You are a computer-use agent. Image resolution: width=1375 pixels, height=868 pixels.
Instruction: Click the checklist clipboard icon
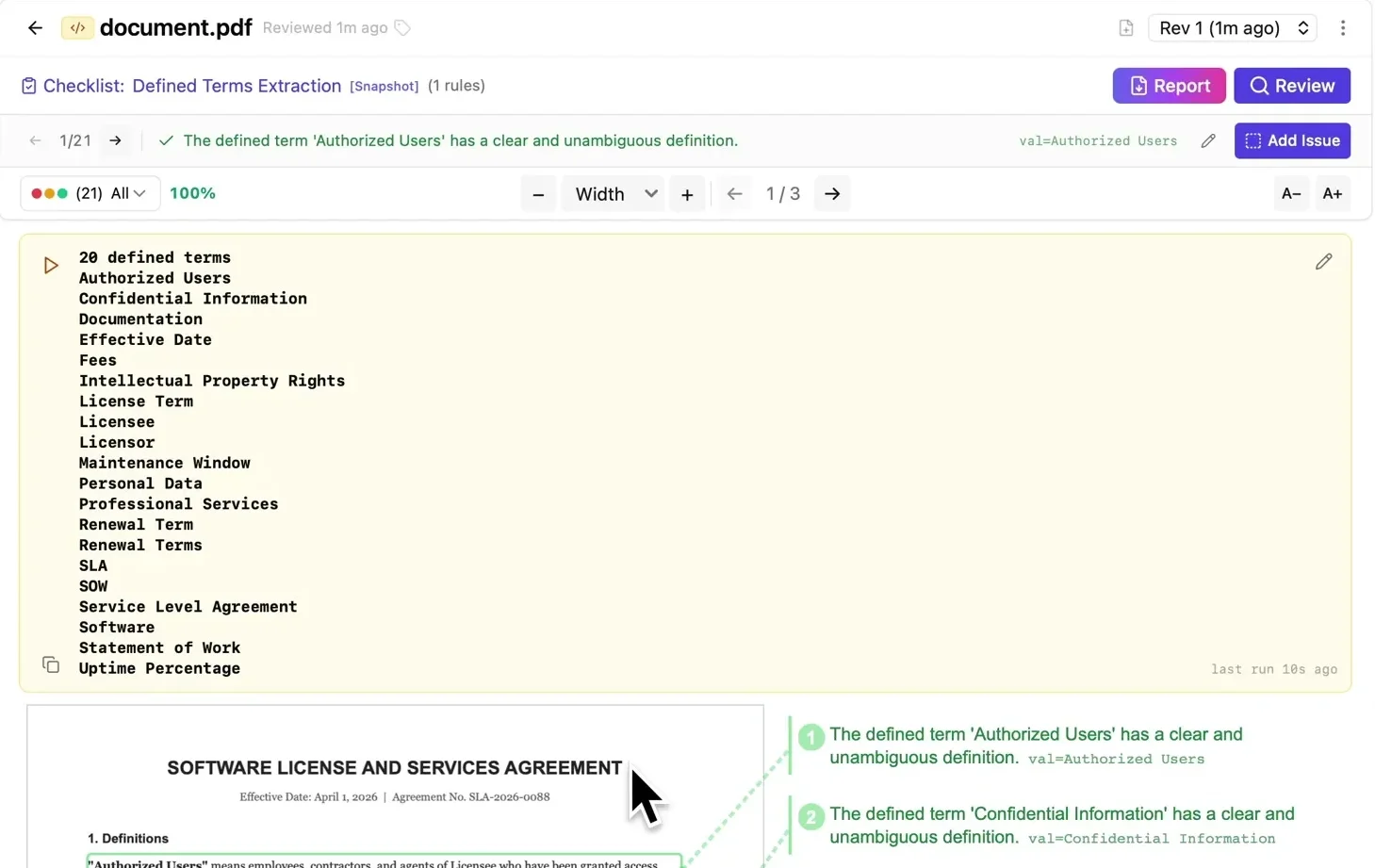(x=28, y=85)
